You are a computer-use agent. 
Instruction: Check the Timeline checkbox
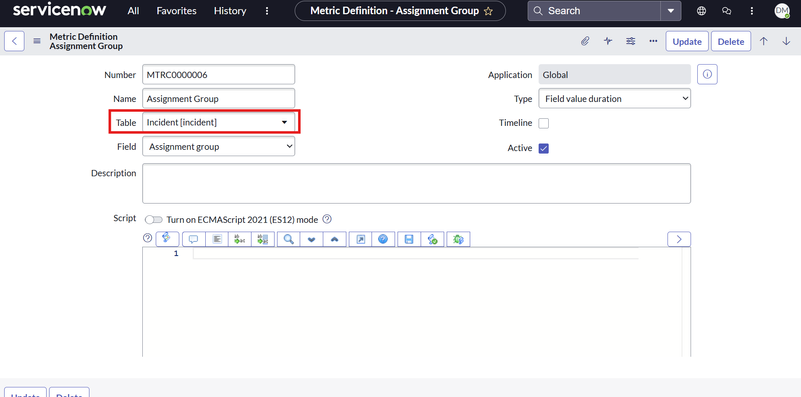[544, 123]
